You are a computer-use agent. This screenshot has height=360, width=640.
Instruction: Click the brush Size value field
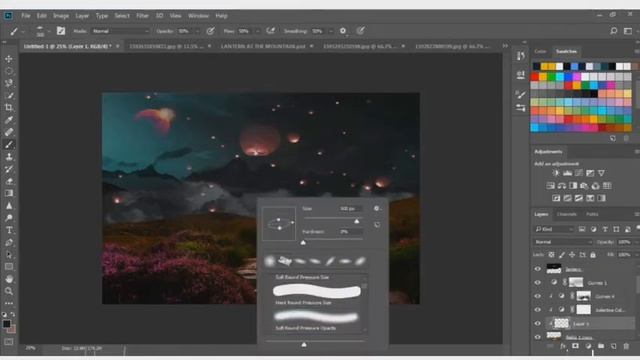pos(350,209)
